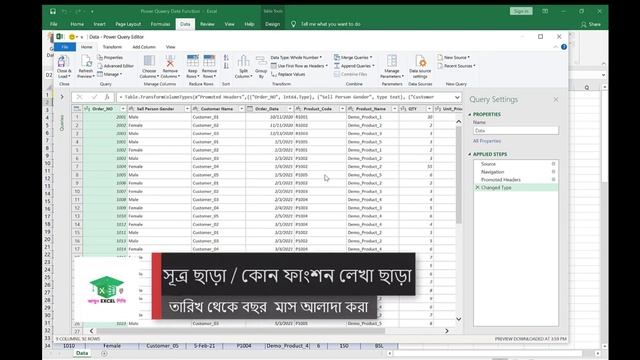This screenshot has width=640, height=360.
Task: Open settings gear for Navigation step
Action: pos(553,172)
